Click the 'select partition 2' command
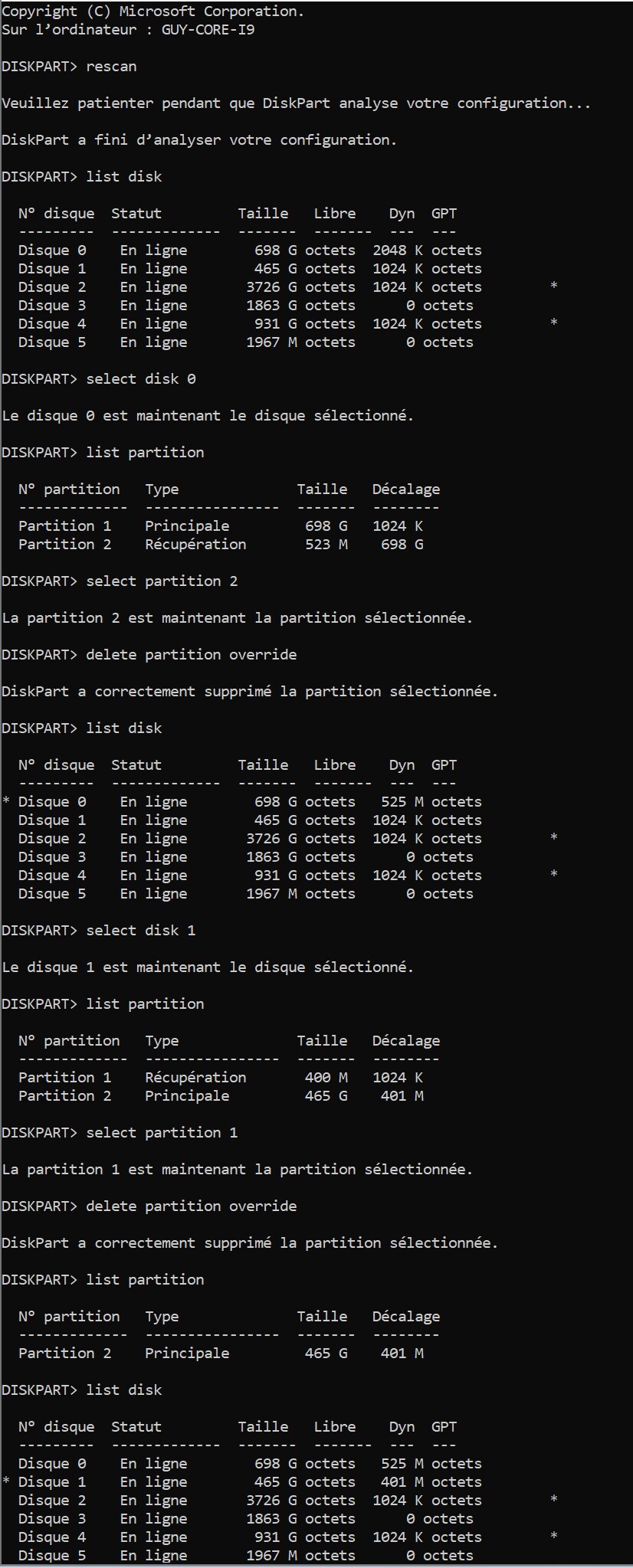This screenshot has width=633, height=1568. tap(162, 581)
